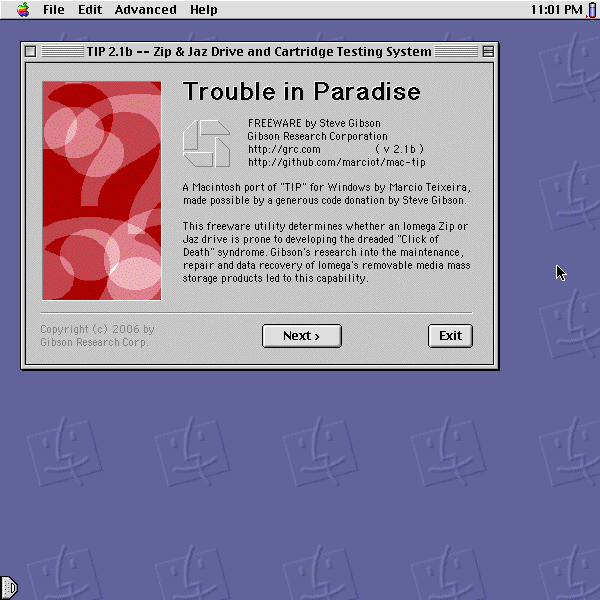Click the Gibson Research Corporation logo
This screenshot has height=600, width=600.
click(206, 142)
